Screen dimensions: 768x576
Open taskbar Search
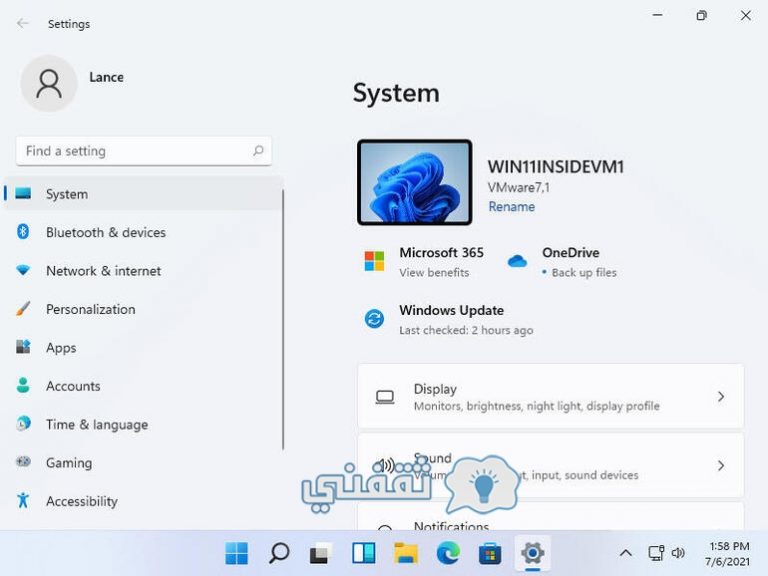tap(279, 553)
